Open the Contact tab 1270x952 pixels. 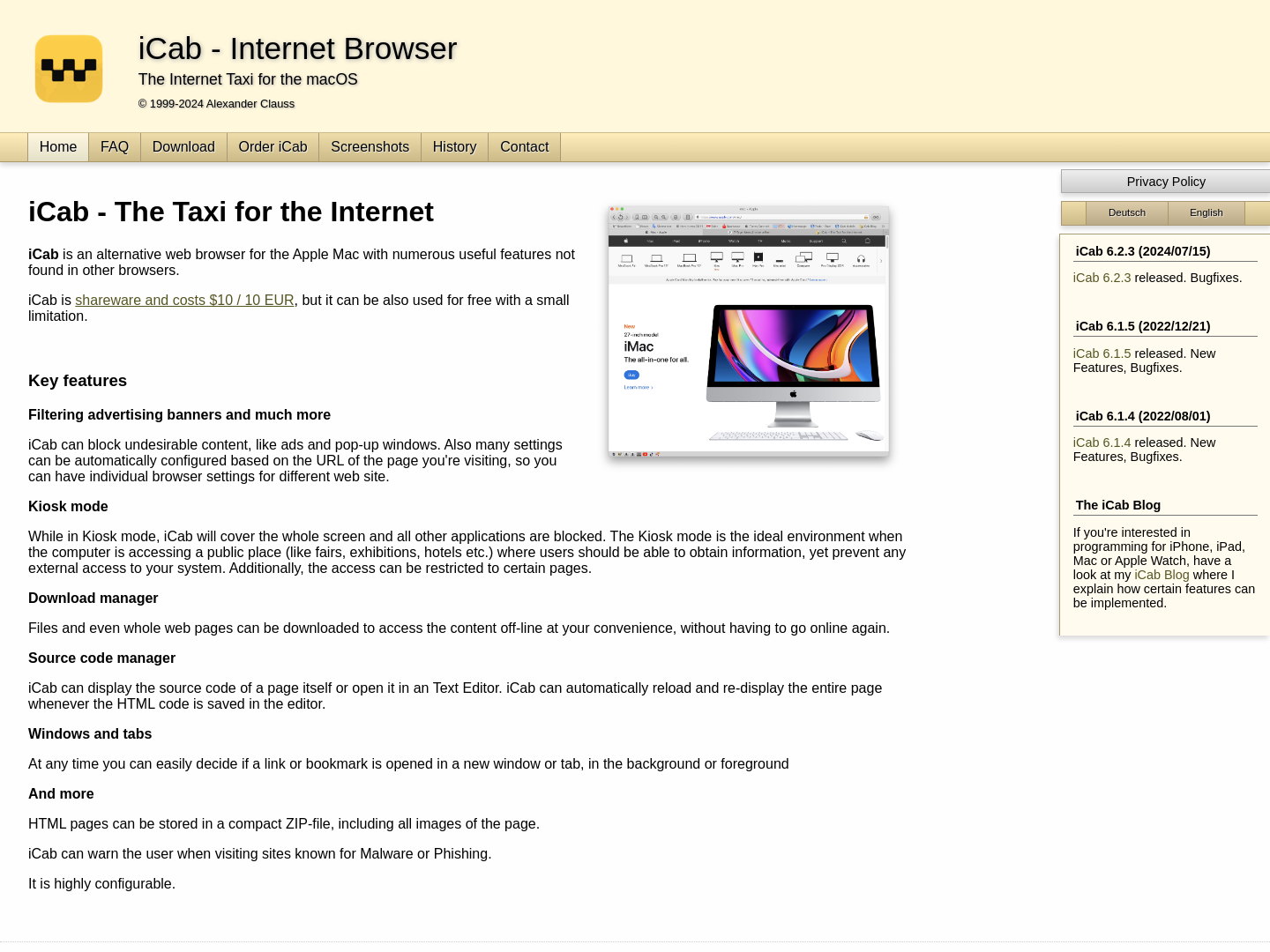click(x=525, y=147)
